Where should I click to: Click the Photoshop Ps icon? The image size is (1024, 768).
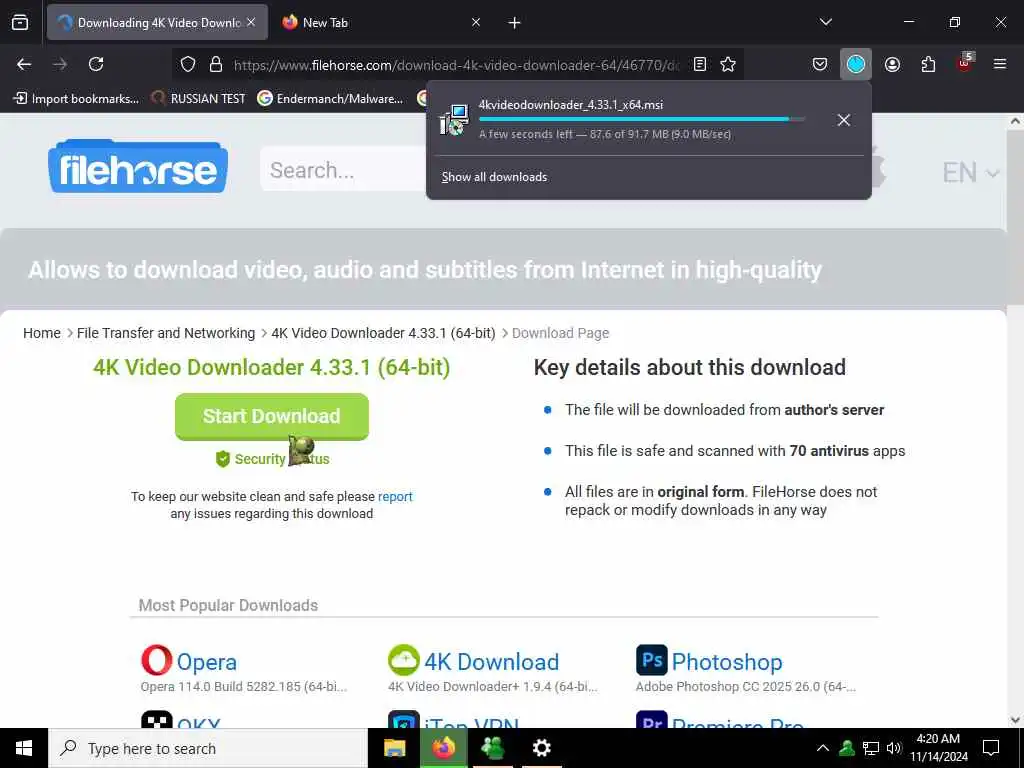652,660
